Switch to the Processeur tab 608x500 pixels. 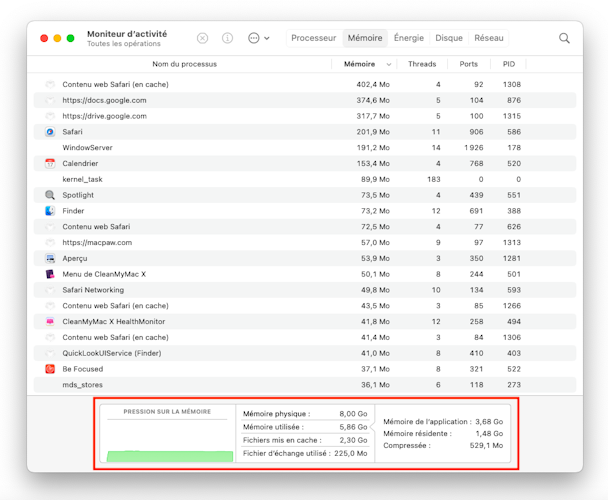(x=314, y=38)
